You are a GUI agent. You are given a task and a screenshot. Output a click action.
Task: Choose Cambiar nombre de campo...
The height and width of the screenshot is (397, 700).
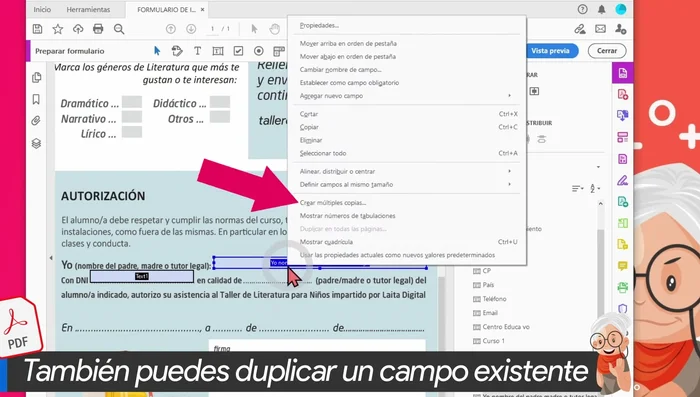tap(341, 70)
